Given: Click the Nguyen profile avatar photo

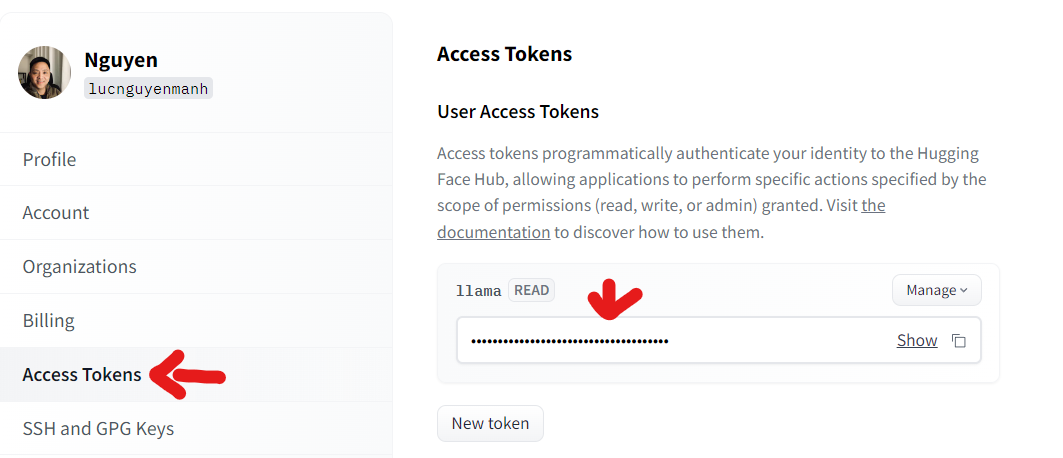Looking at the screenshot, I should tap(44, 72).
